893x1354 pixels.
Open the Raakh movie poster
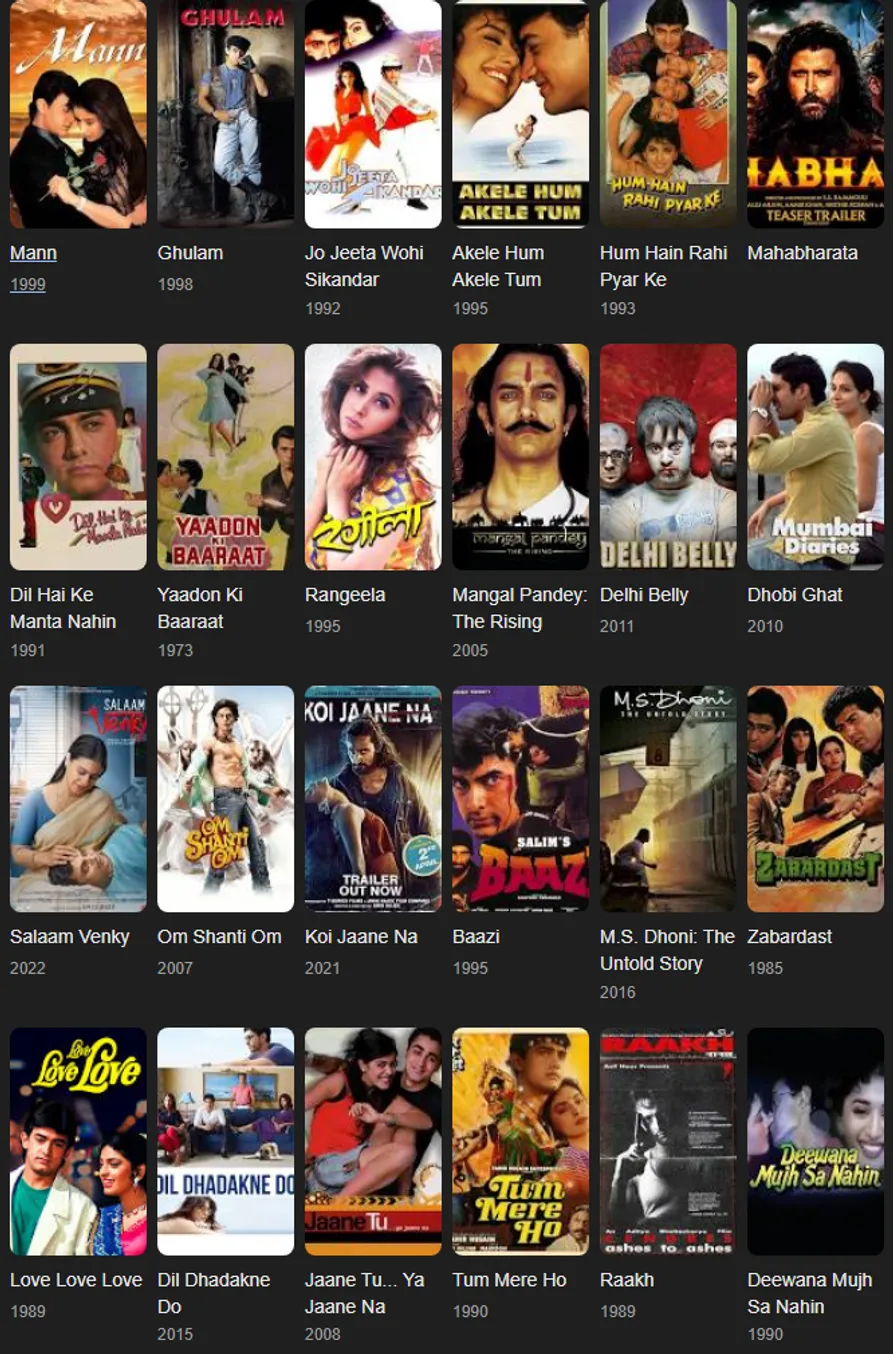[x=668, y=1141]
